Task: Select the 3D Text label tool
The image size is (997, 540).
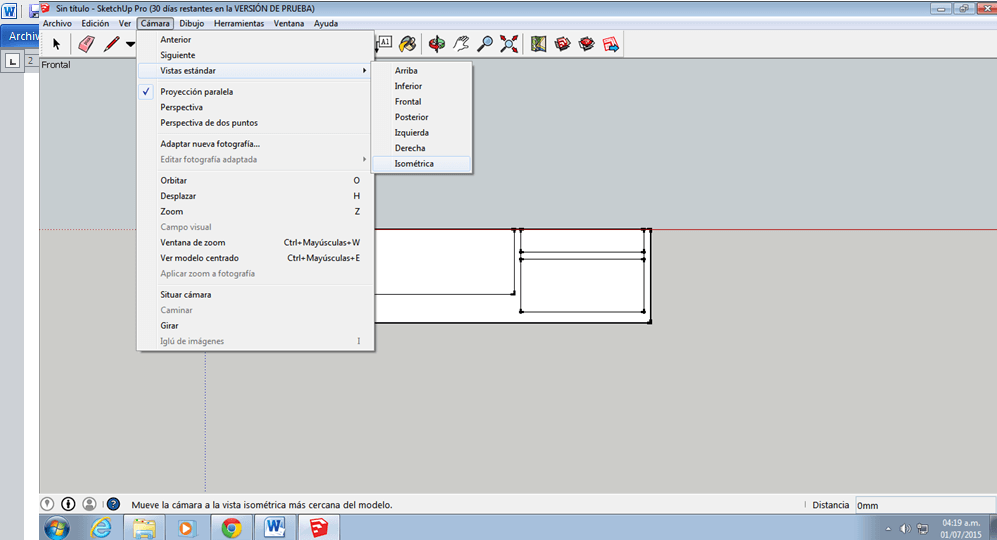Action: [x=385, y=43]
